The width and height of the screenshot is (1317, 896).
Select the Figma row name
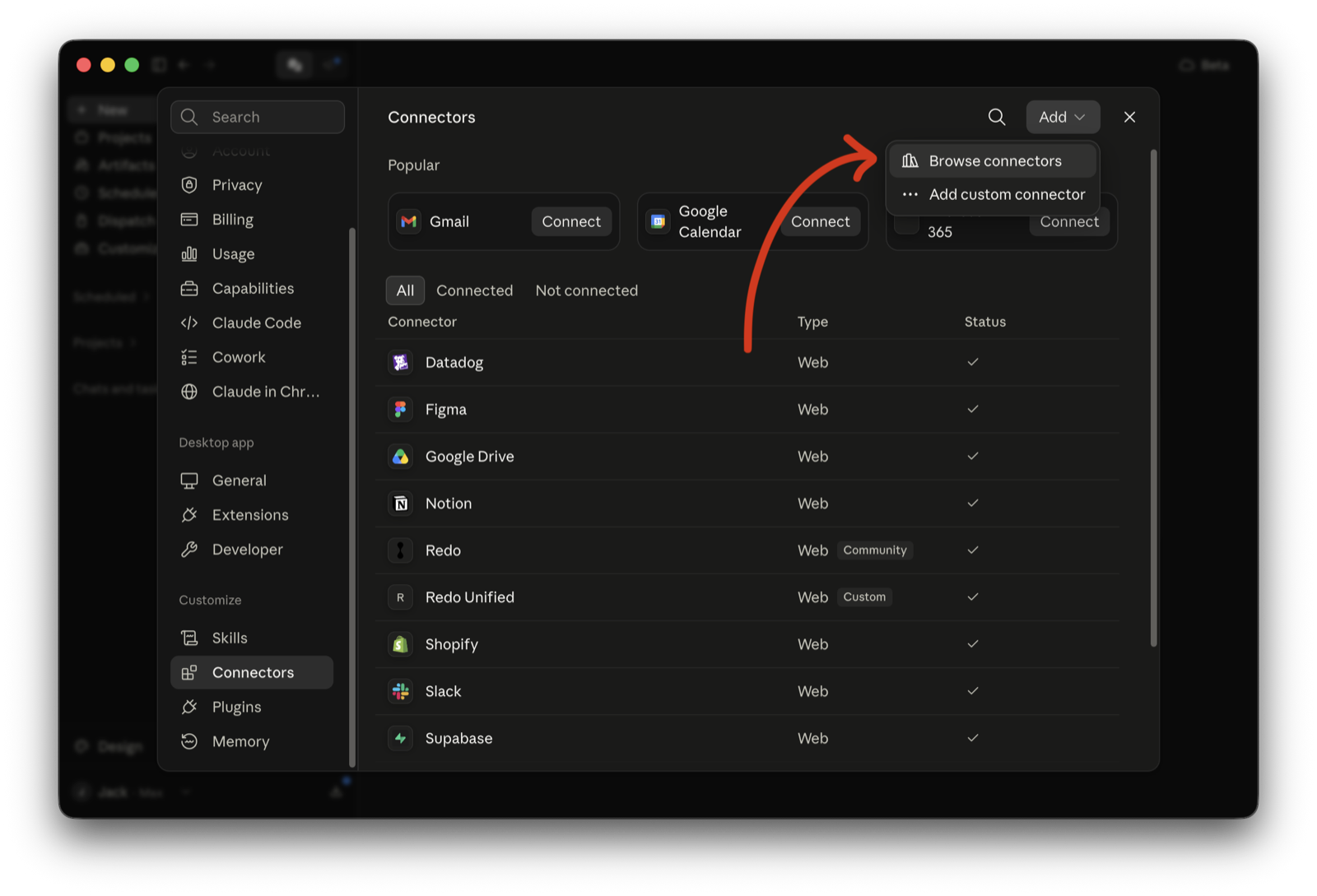445,410
